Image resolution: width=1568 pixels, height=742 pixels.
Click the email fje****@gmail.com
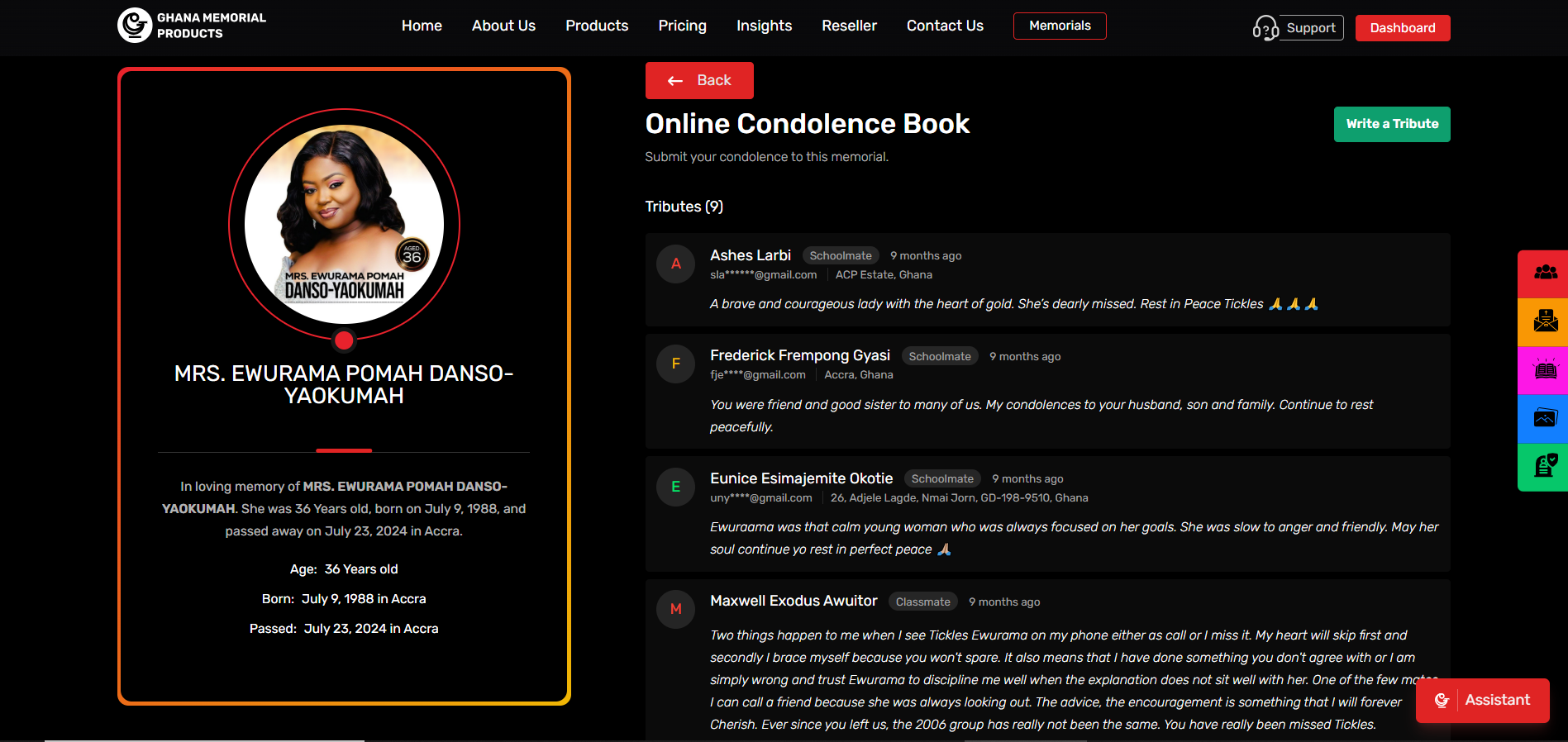pyautogui.click(x=757, y=375)
